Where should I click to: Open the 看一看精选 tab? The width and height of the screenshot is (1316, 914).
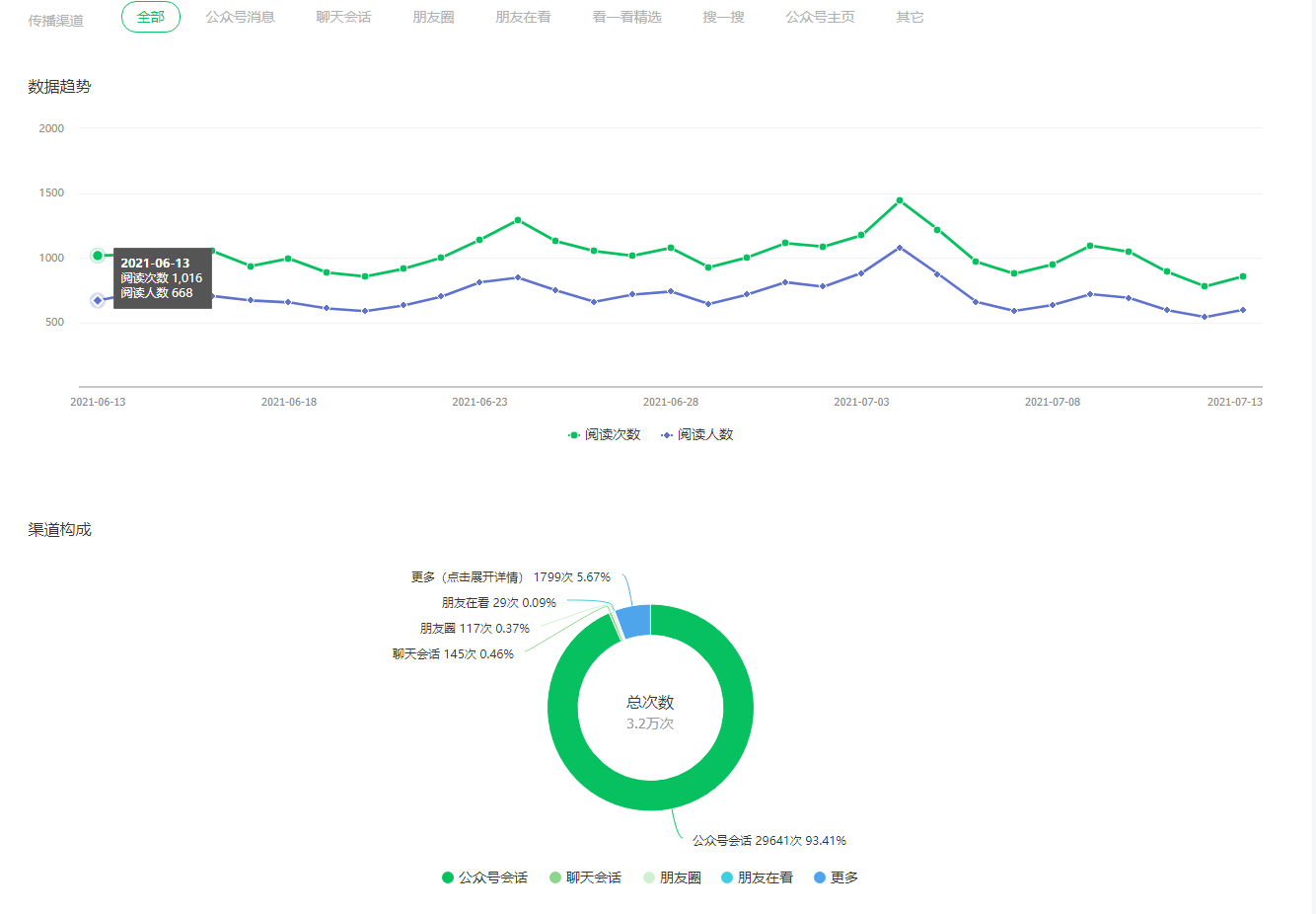[x=626, y=17]
